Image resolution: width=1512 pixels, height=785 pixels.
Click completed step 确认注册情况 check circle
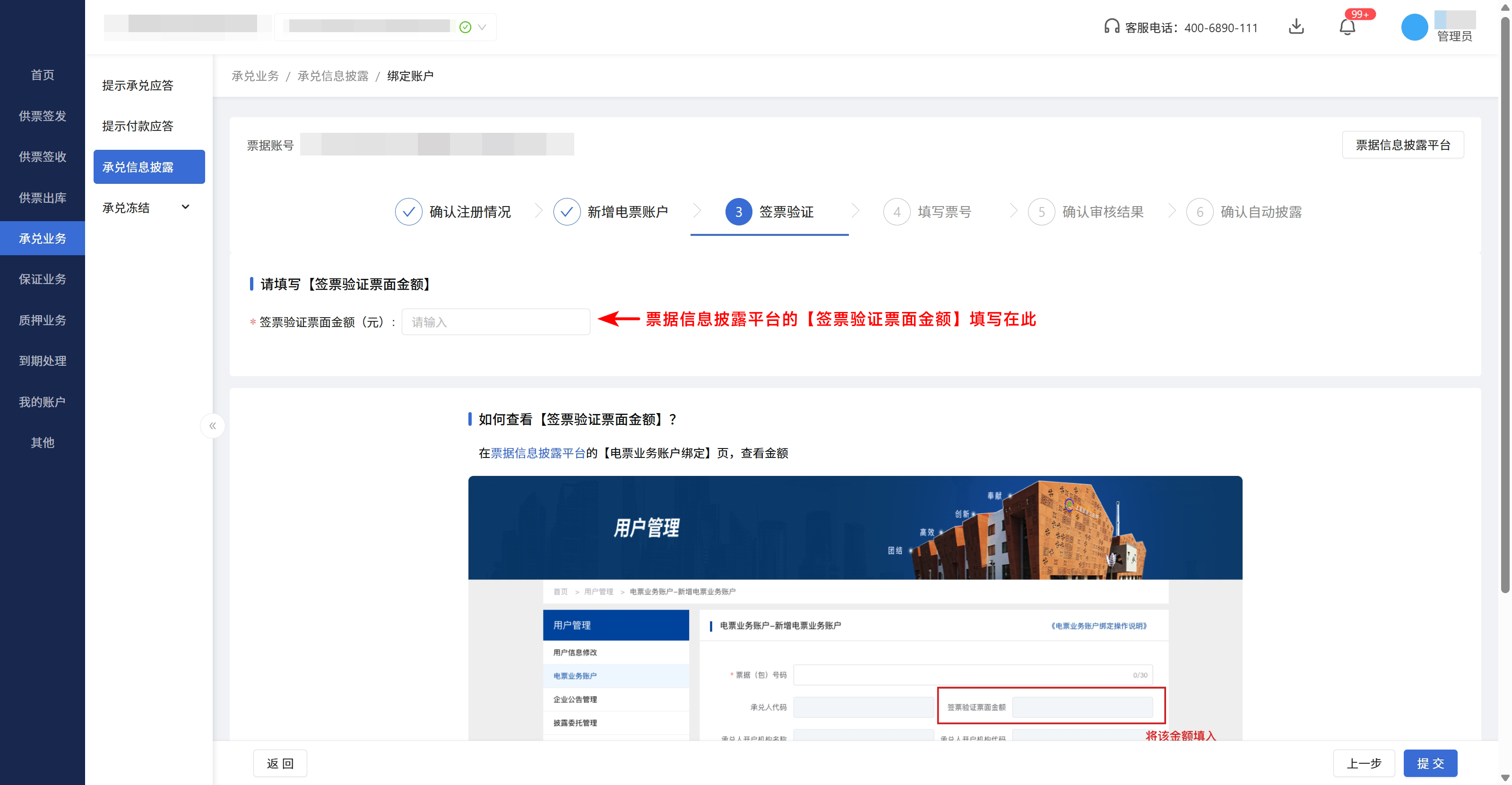[408, 212]
